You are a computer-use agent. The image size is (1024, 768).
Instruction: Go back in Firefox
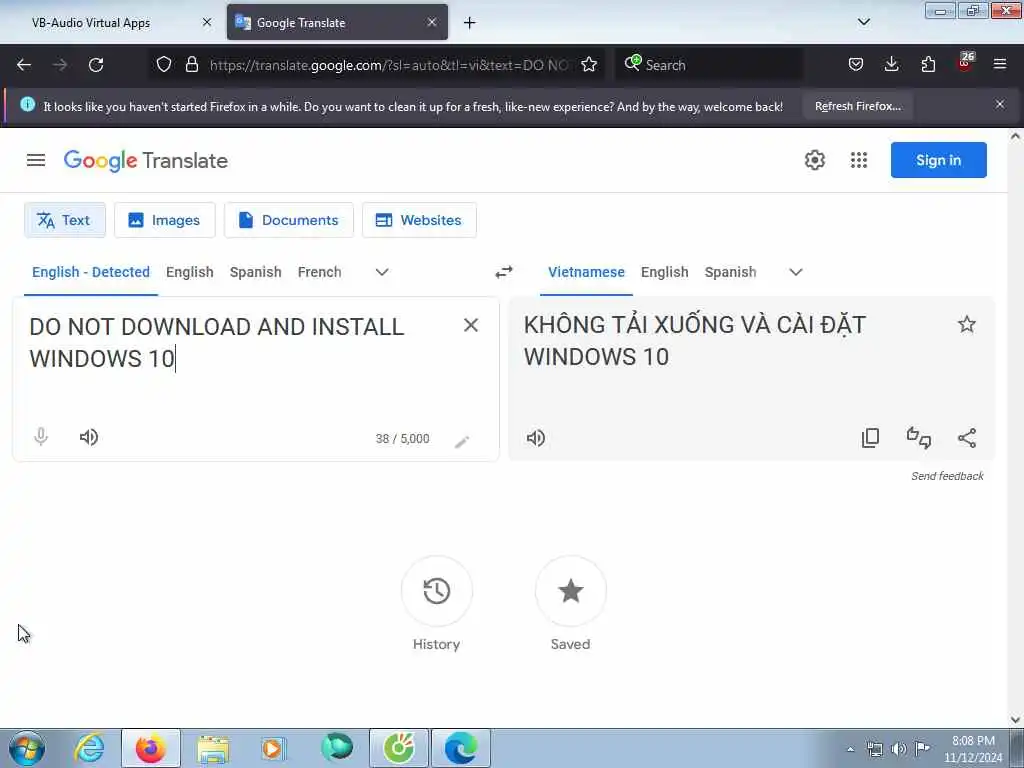[x=24, y=65]
